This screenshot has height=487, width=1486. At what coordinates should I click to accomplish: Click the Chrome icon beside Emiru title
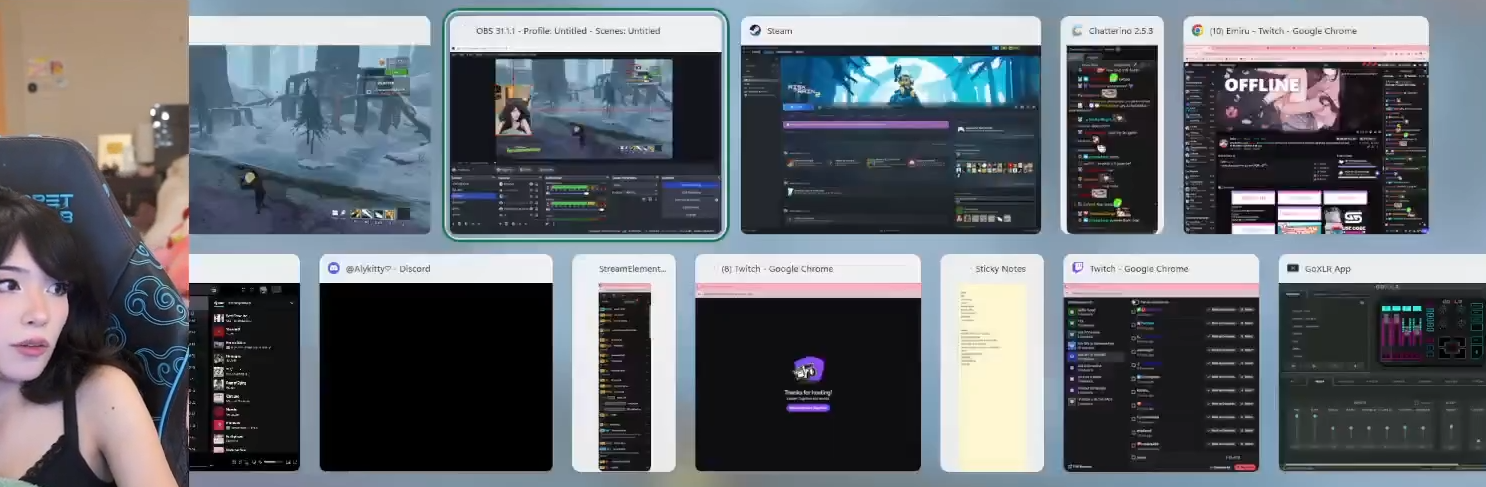(1197, 31)
